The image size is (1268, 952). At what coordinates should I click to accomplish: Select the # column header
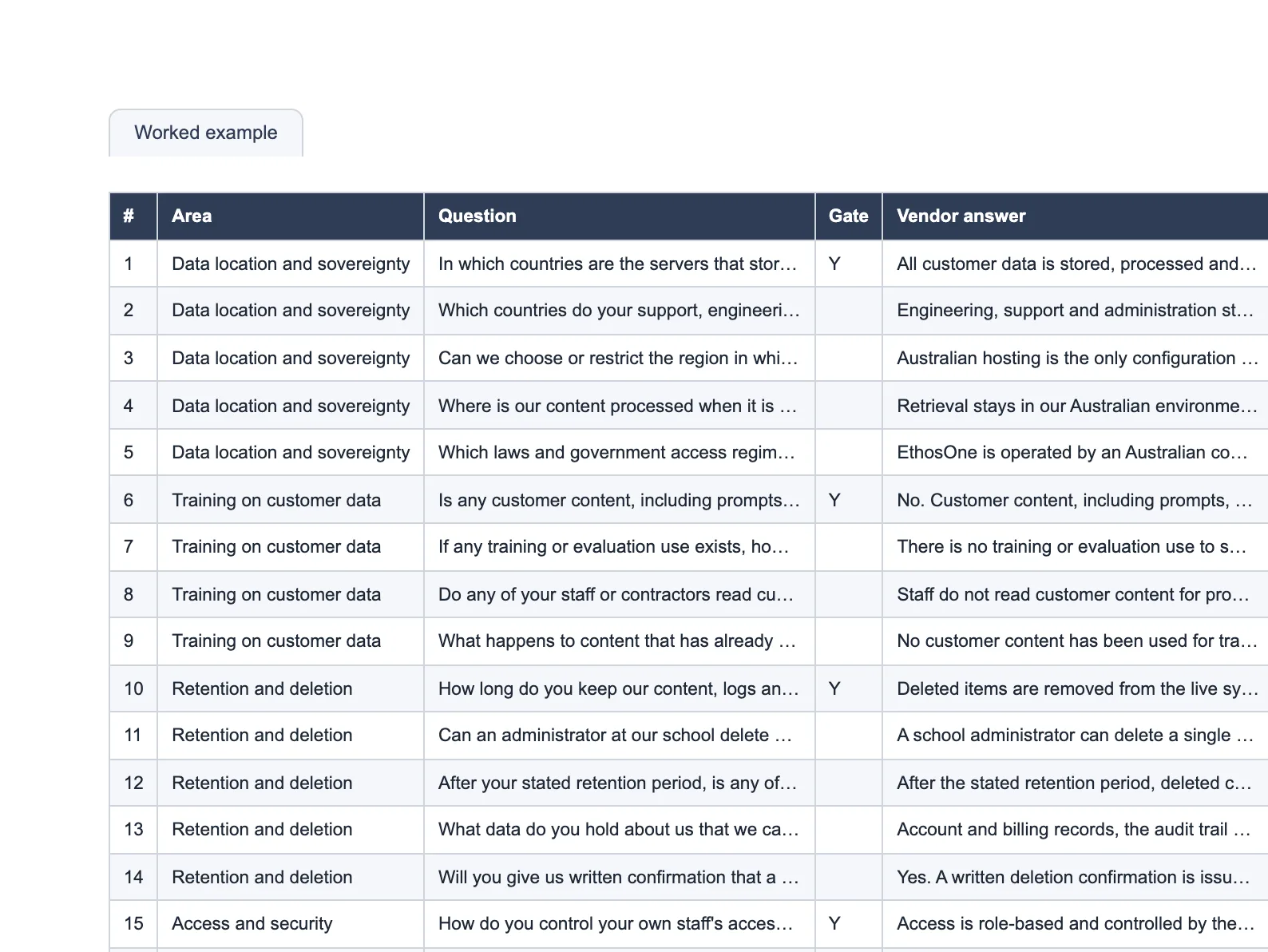tap(133, 216)
